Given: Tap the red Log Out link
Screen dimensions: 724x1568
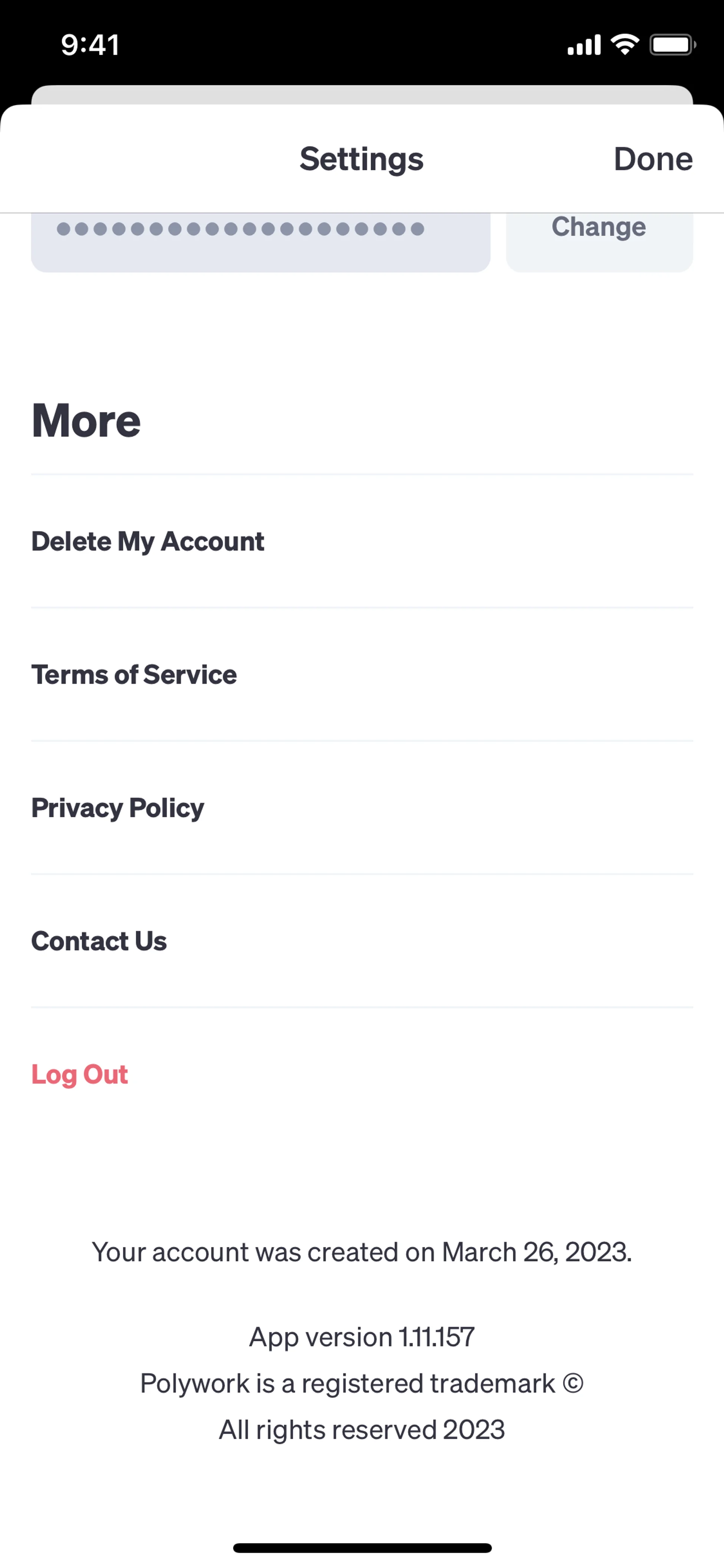Looking at the screenshot, I should [80, 1075].
